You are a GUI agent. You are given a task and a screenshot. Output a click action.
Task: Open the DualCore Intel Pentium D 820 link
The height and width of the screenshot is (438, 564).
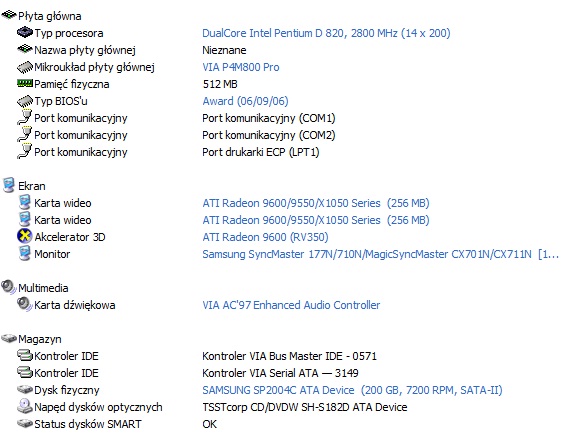click(326, 33)
